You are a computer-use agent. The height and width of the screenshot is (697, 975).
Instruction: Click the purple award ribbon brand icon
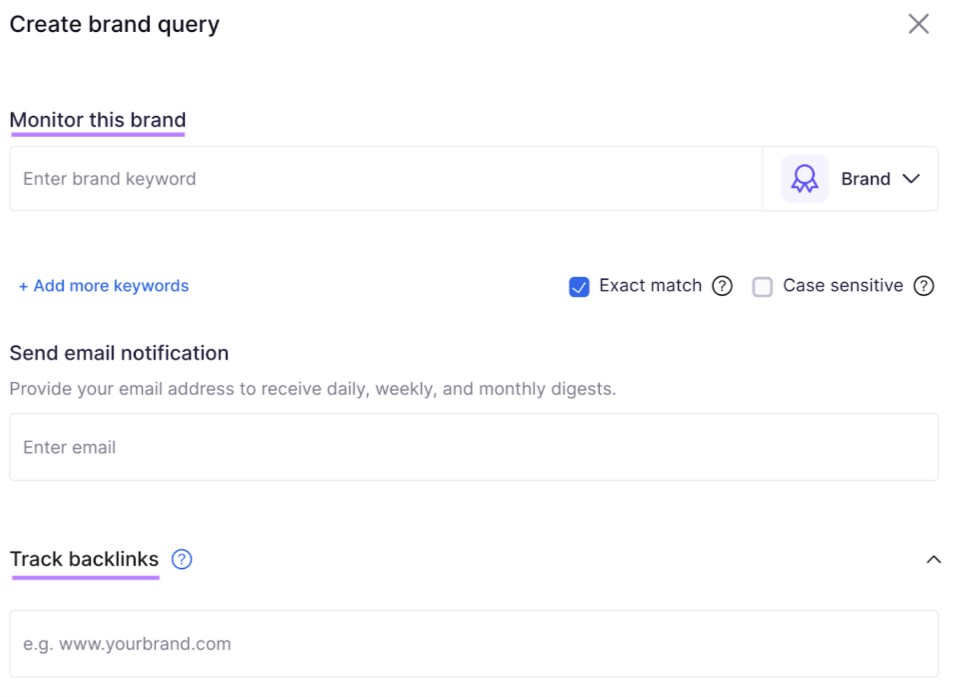pyautogui.click(x=804, y=178)
